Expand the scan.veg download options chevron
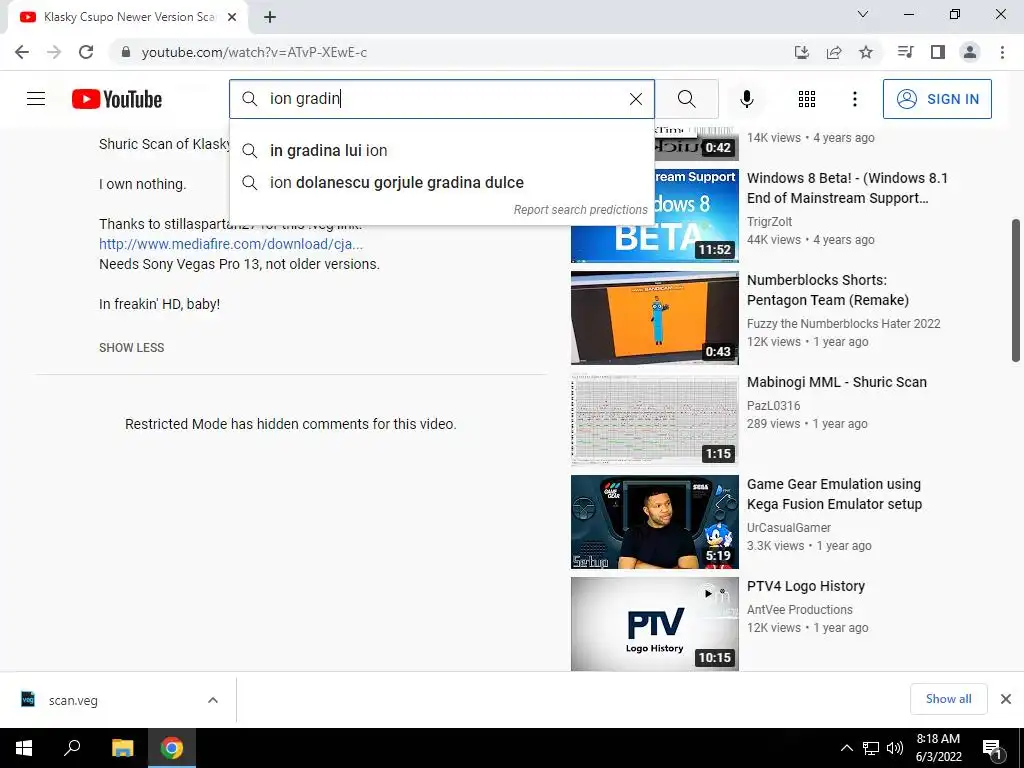 [212, 700]
